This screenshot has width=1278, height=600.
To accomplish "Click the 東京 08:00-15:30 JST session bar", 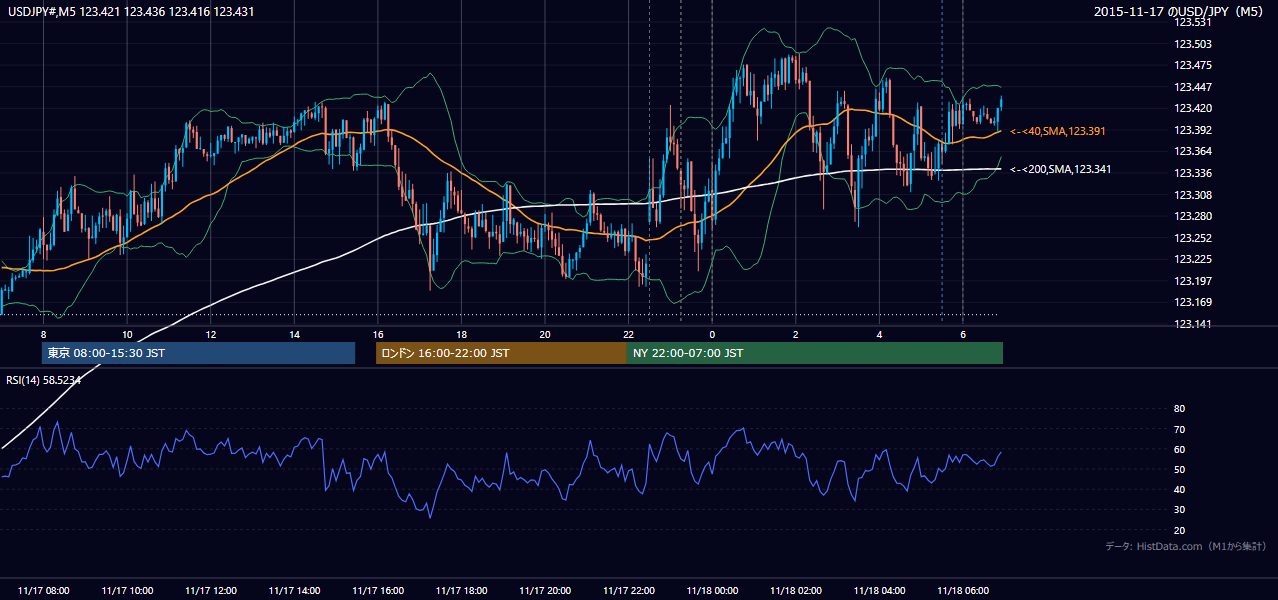I will [x=199, y=353].
